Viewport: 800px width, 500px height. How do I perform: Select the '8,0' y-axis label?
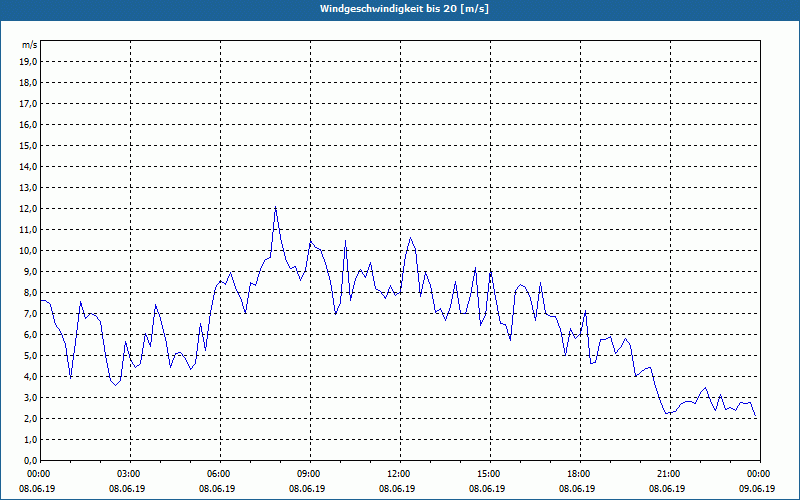tap(31, 292)
